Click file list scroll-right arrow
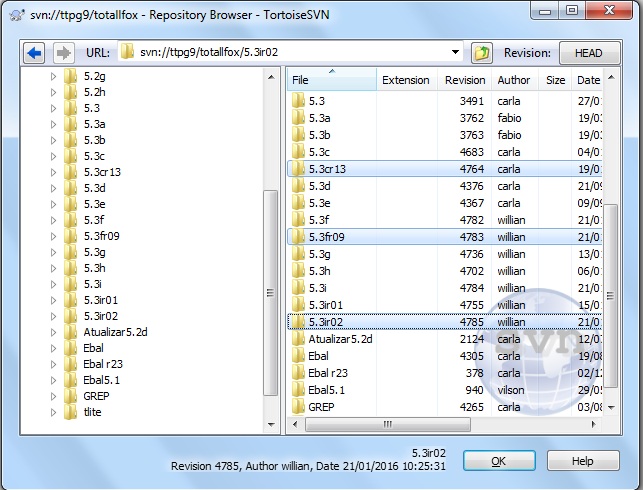This screenshot has width=643, height=490. [593, 424]
